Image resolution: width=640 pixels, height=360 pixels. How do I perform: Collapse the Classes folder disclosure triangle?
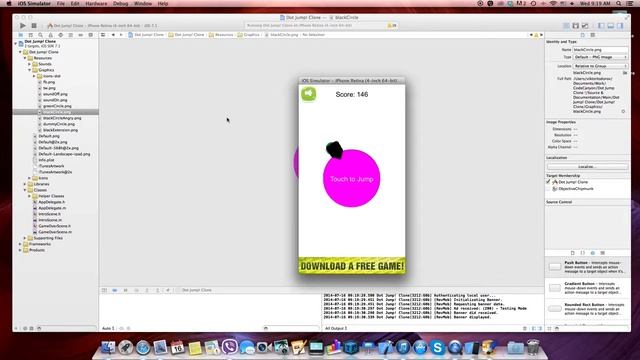(x=25, y=190)
